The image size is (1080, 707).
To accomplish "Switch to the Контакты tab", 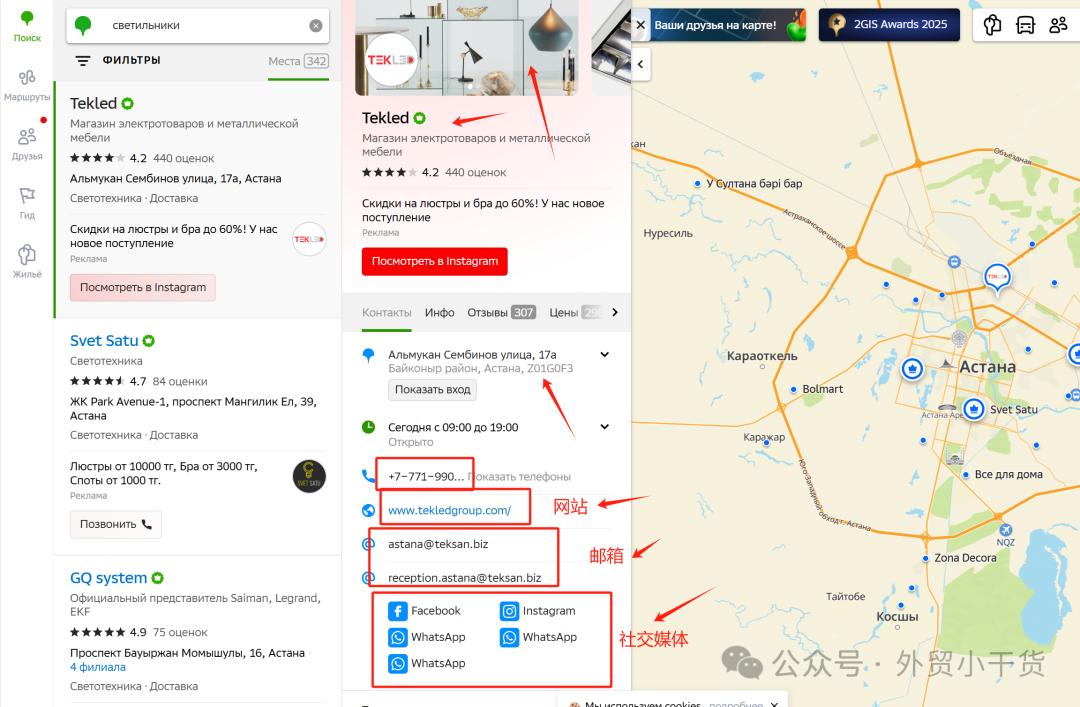I will (386, 312).
